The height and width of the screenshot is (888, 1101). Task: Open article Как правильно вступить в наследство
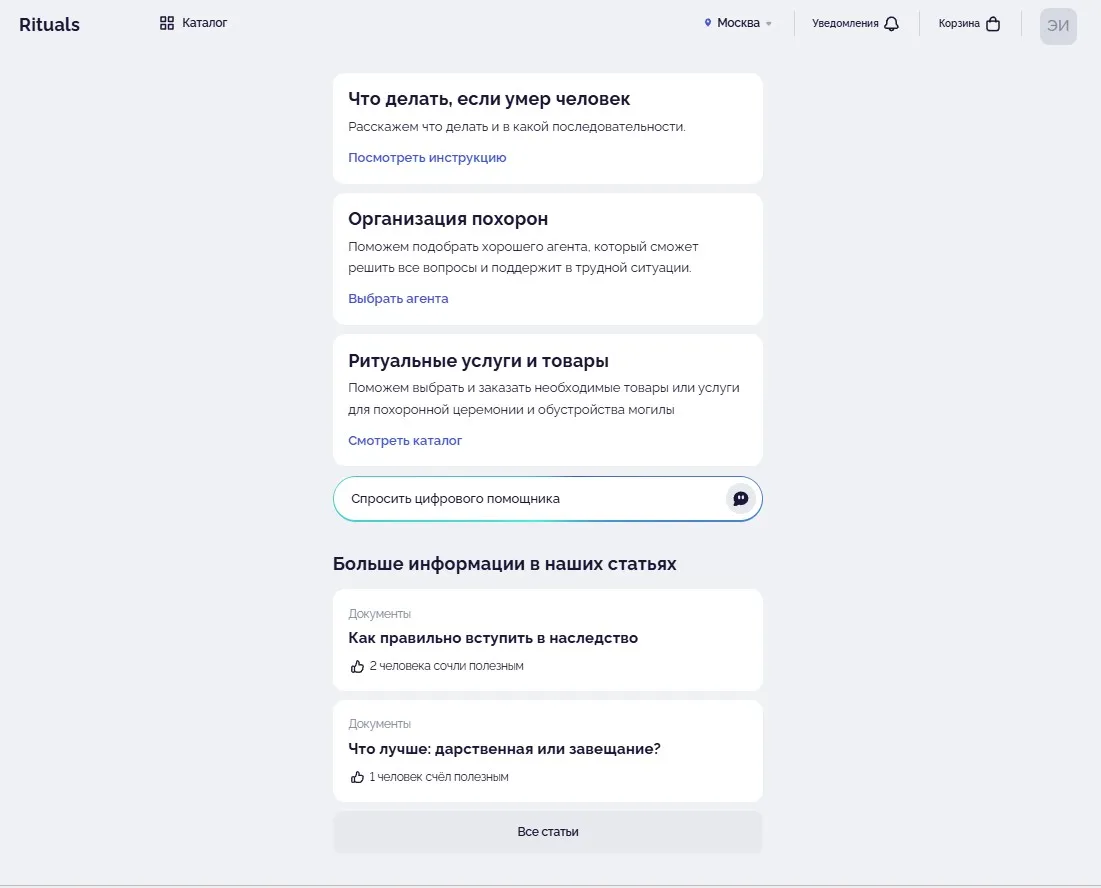point(493,638)
